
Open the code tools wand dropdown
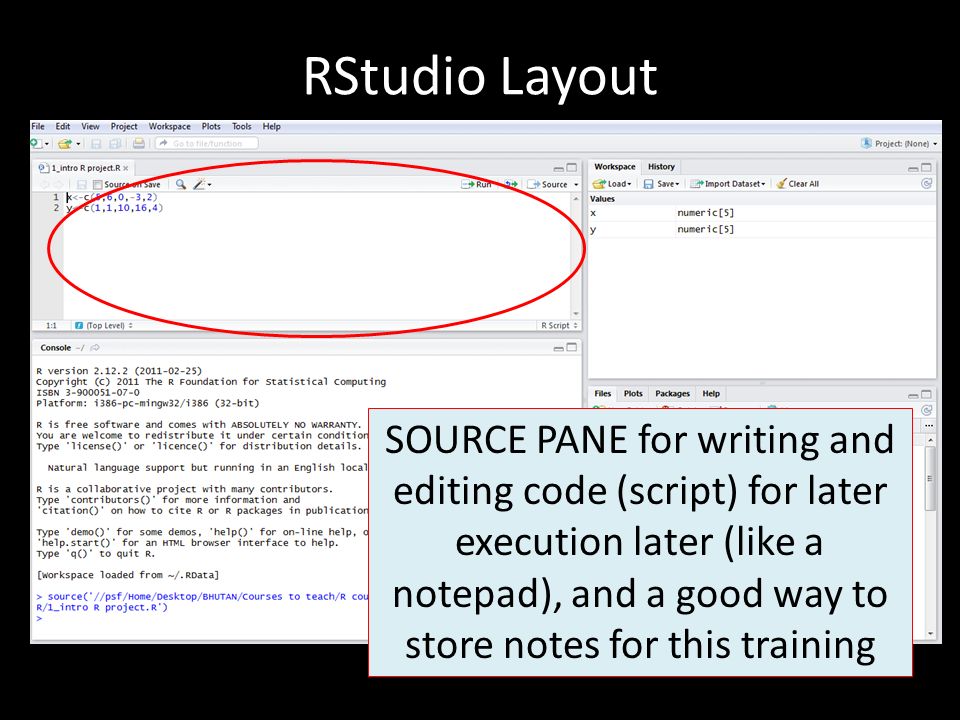point(201,184)
